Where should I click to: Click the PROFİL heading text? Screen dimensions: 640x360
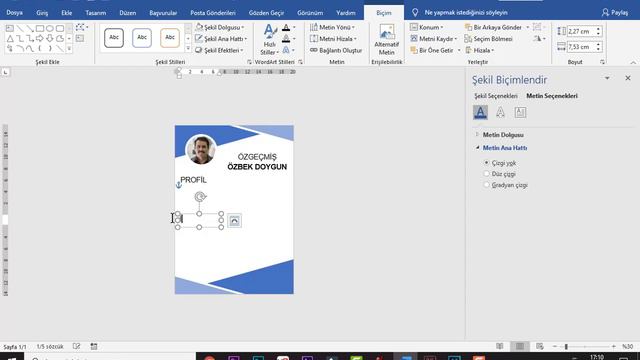[193, 180]
